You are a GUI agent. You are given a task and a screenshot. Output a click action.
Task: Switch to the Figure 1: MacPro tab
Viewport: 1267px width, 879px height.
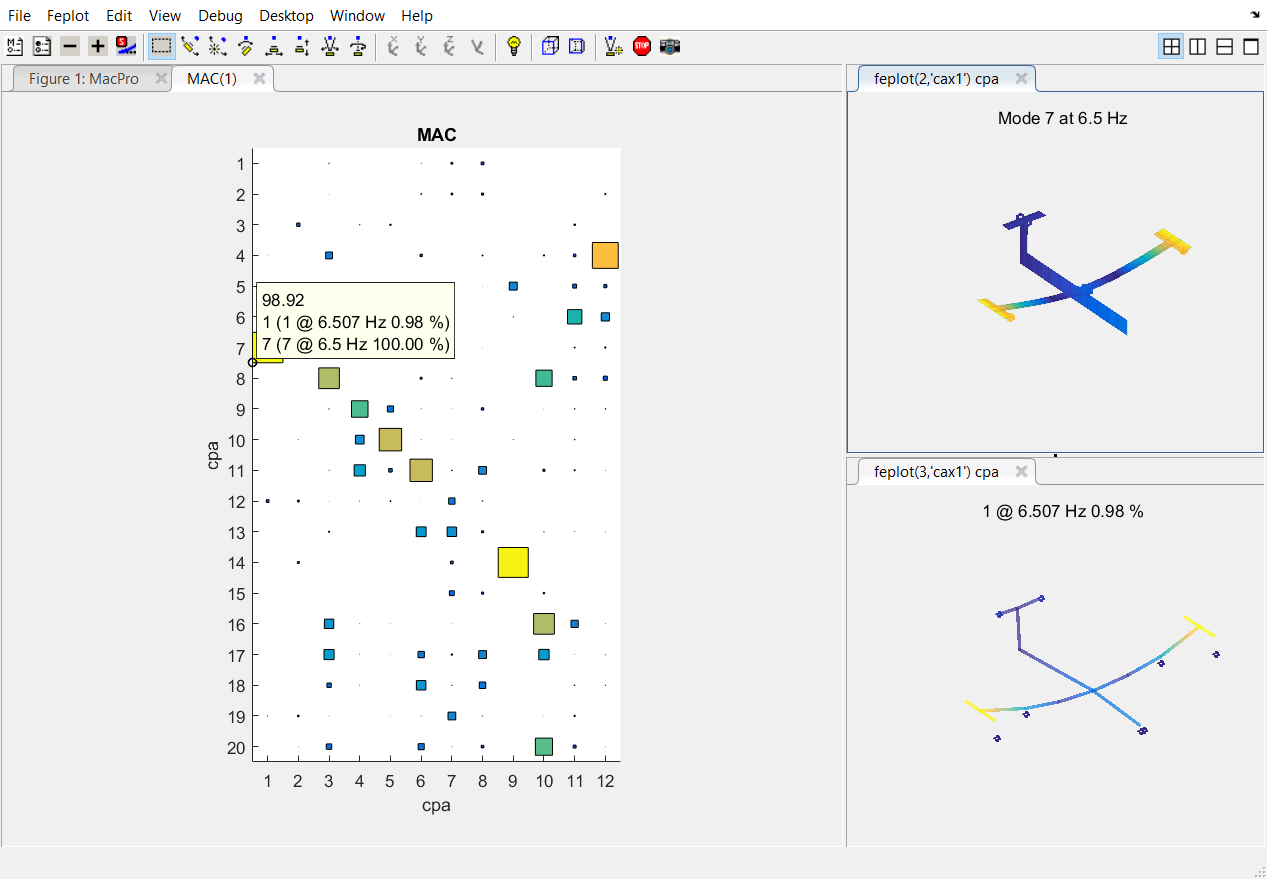tap(83, 79)
